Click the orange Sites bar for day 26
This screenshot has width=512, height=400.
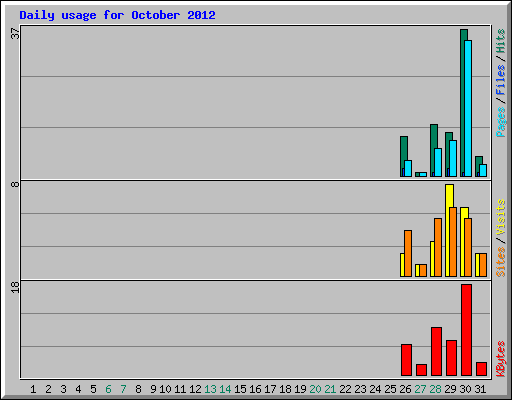(x=408, y=253)
